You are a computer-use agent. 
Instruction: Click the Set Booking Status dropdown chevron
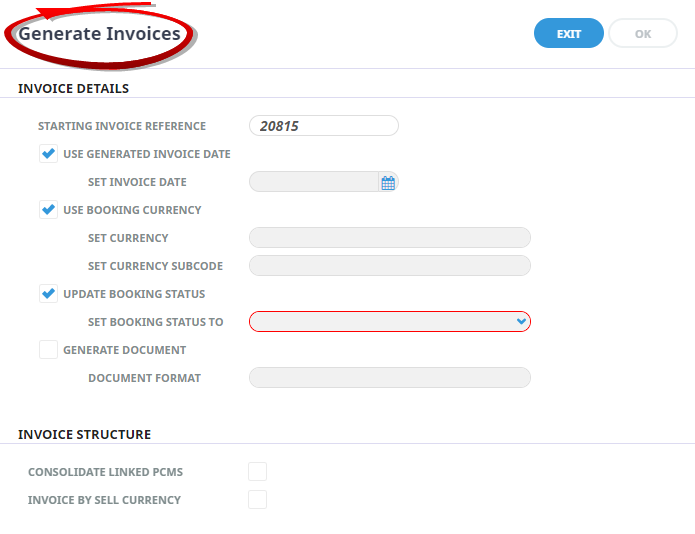coord(521,322)
